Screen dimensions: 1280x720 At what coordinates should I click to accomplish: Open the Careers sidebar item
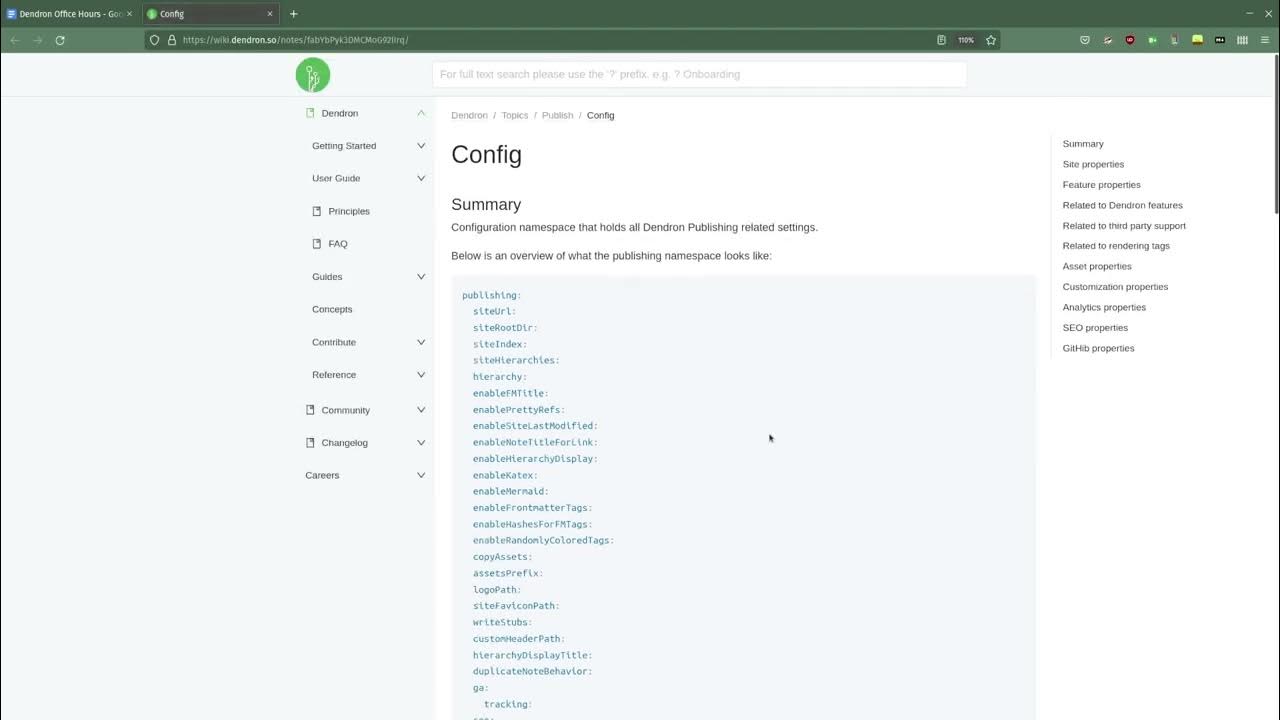click(x=322, y=475)
